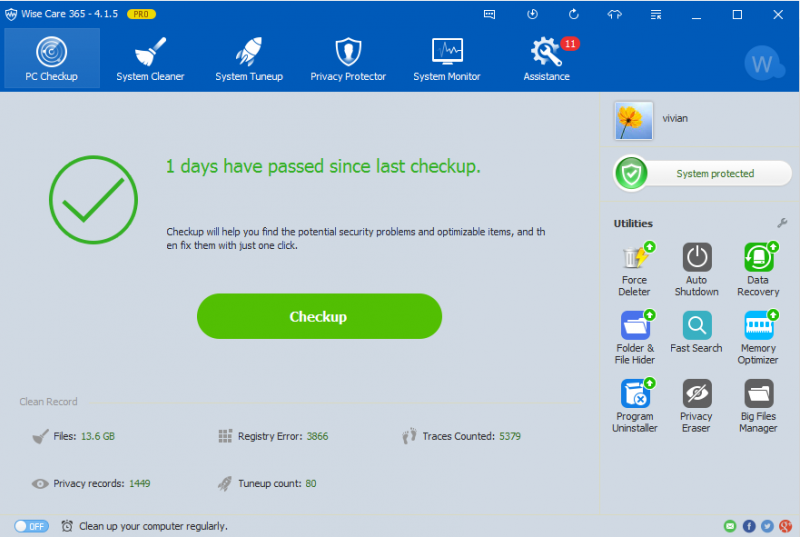Open Privacy Eraser utility

tap(696, 406)
